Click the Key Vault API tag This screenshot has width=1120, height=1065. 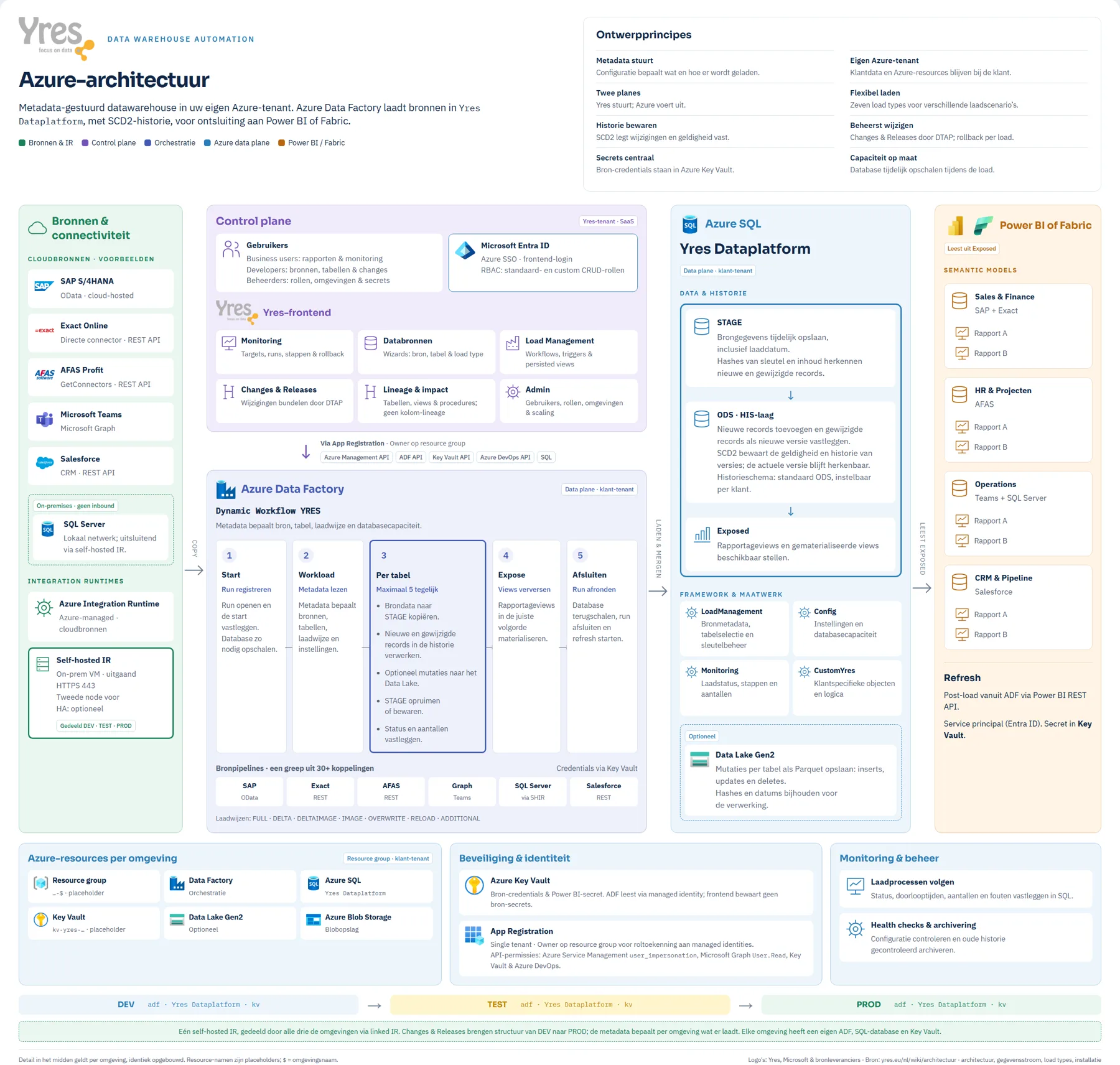coord(451,457)
